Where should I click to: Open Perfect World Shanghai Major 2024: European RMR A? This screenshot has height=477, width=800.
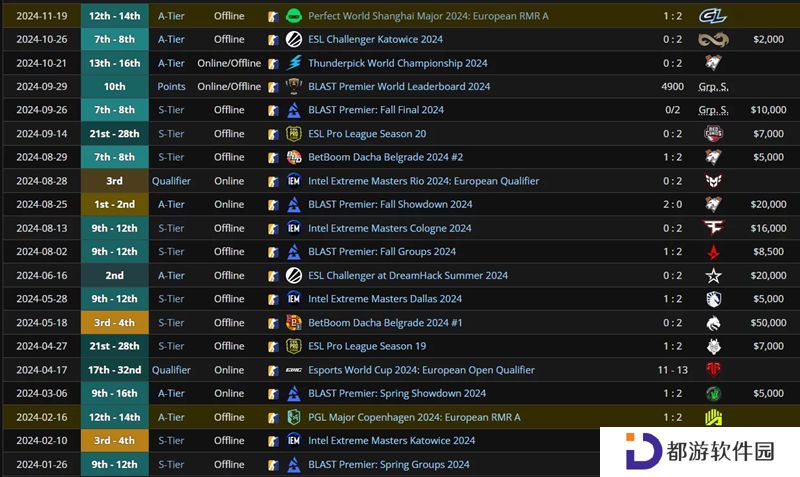coord(428,16)
